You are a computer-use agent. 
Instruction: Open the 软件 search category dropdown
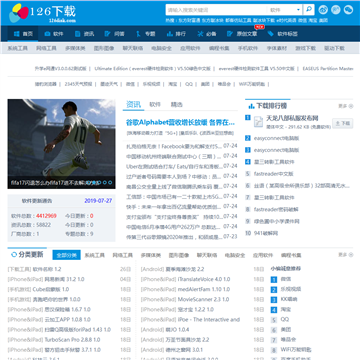click(x=285, y=10)
